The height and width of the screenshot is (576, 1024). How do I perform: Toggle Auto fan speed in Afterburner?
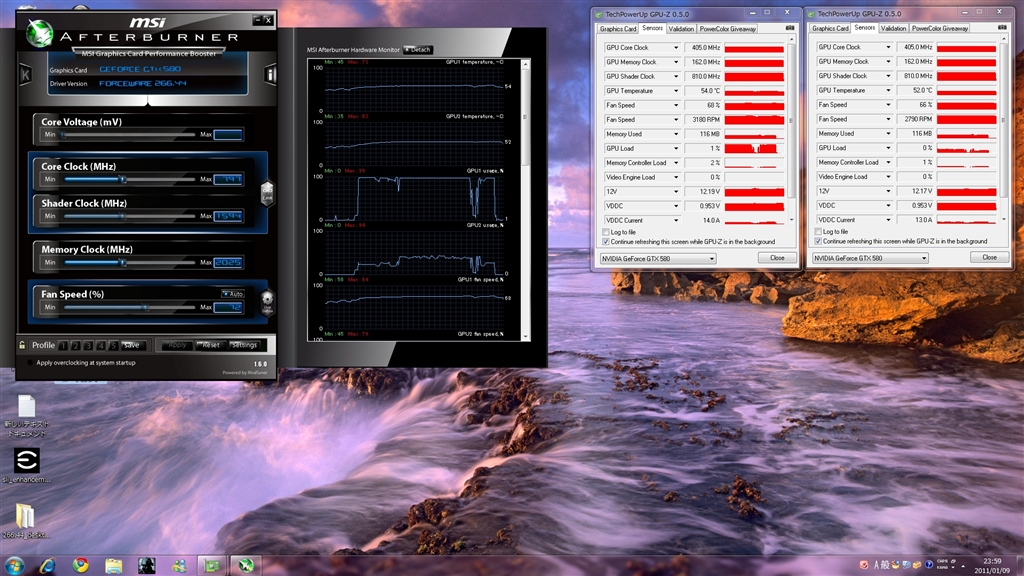tap(232, 294)
